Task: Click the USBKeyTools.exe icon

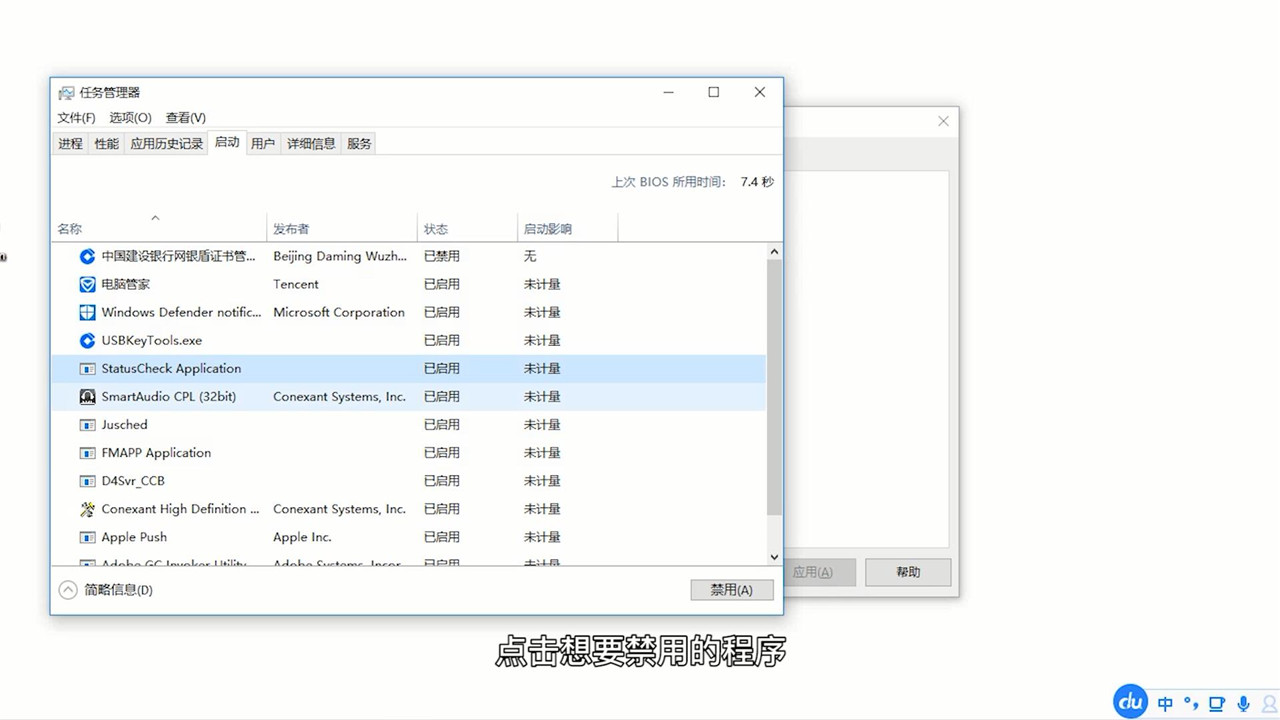Action: 87,340
